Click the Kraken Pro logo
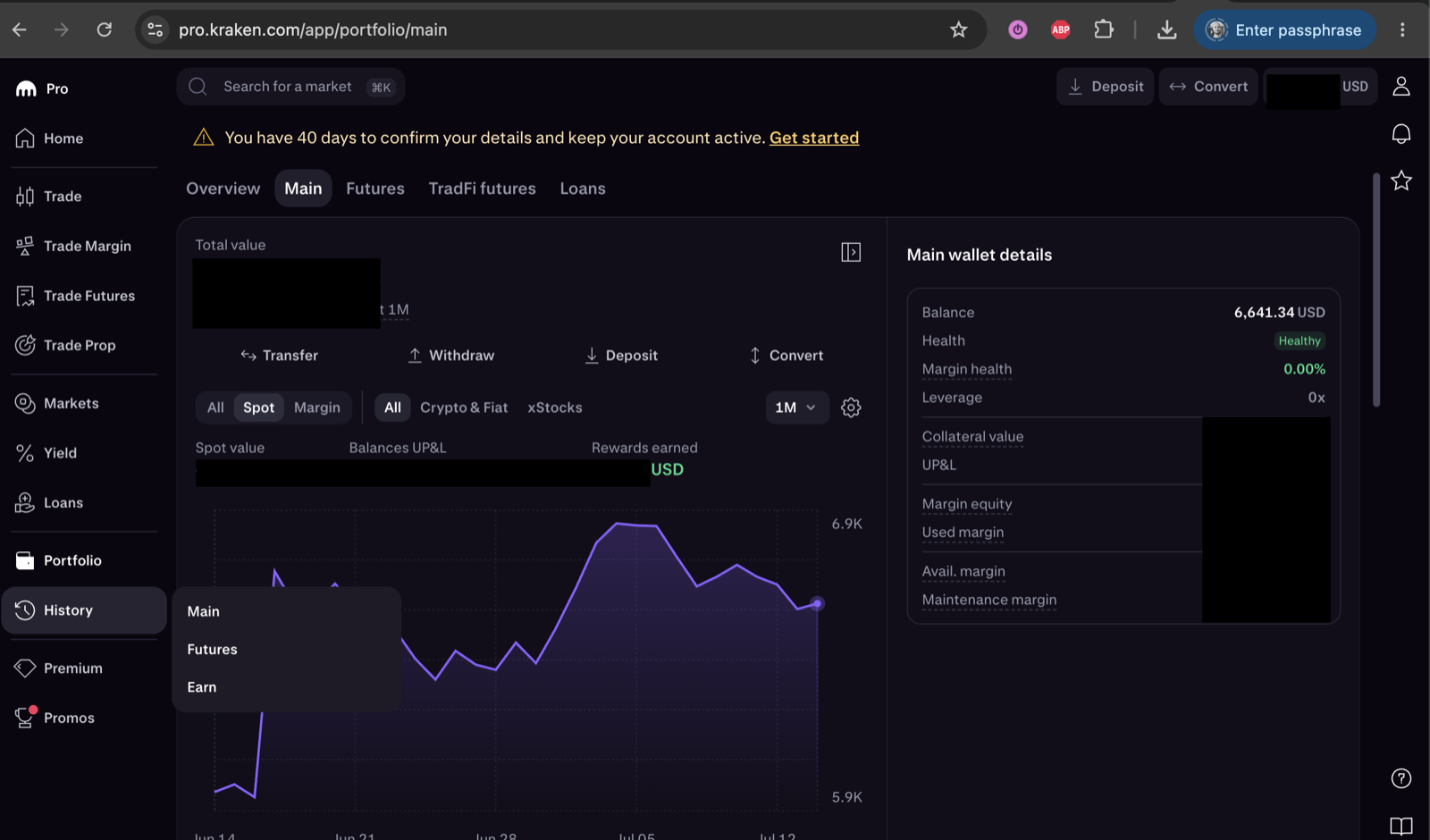Image resolution: width=1430 pixels, height=840 pixels. point(42,88)
